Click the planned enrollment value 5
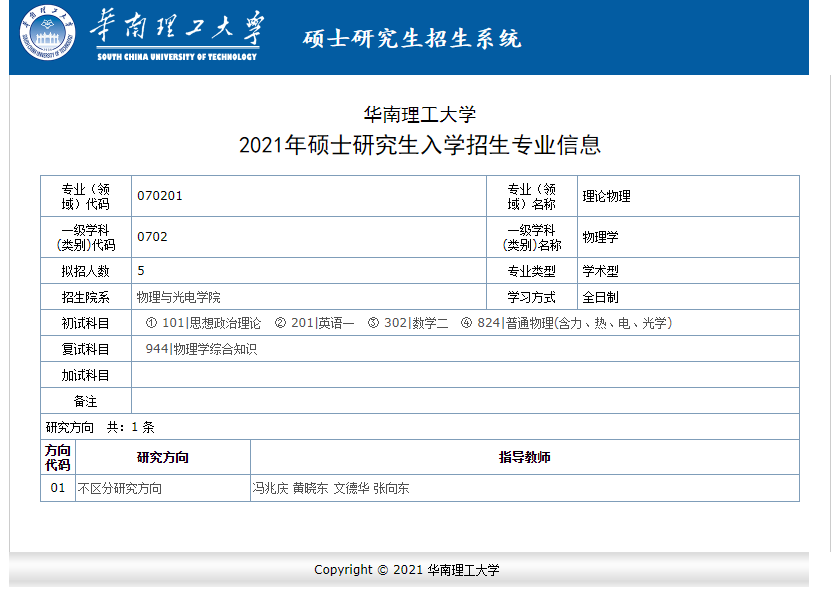This screenshot has height=606, width=833. coord(141,271)
